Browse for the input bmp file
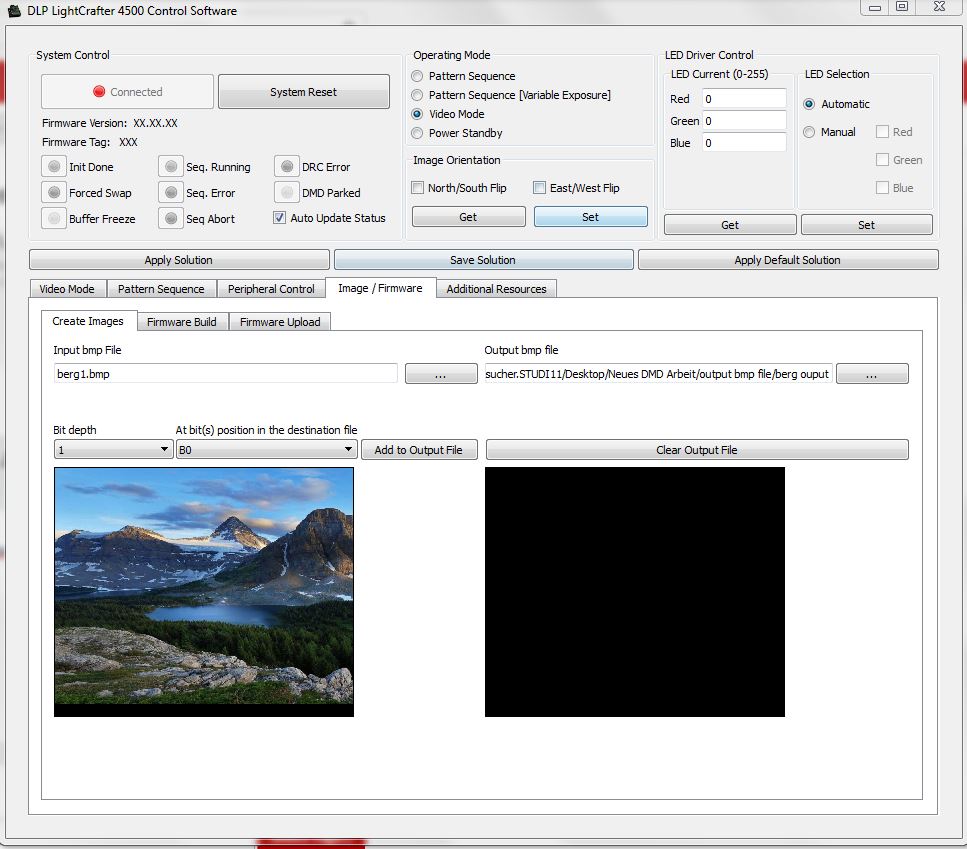967x849 pixels. point(441,374)
